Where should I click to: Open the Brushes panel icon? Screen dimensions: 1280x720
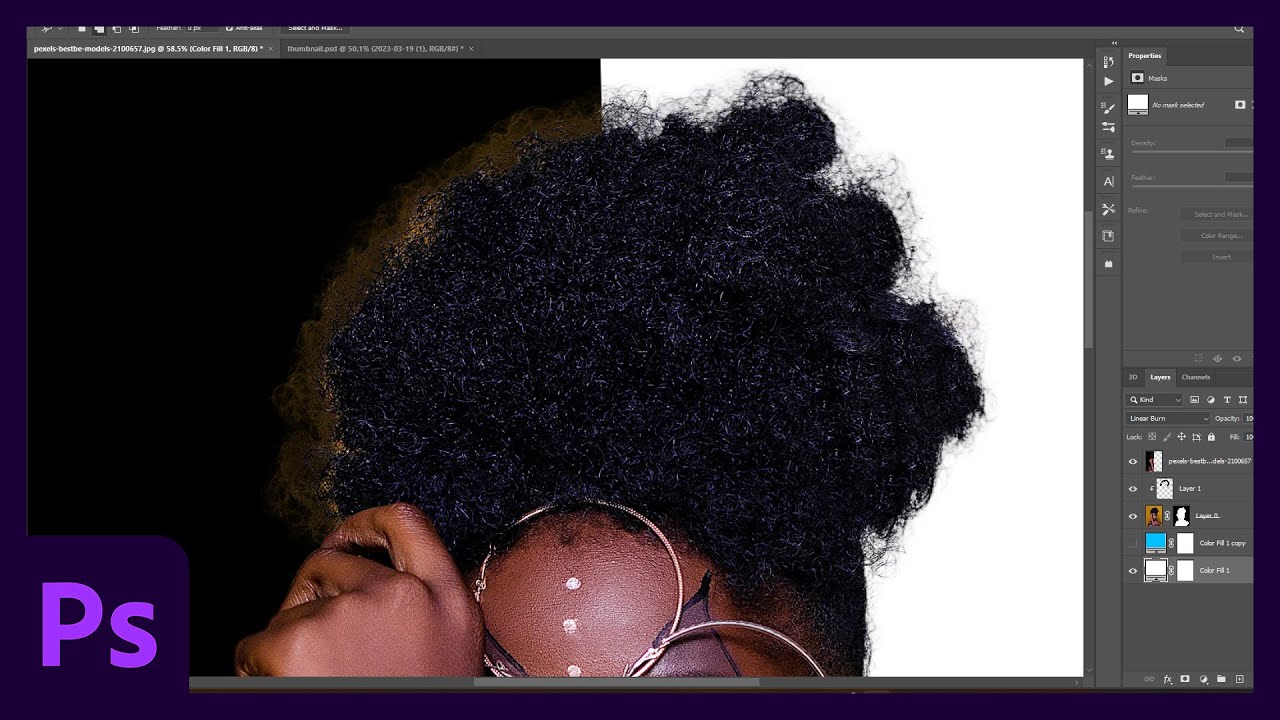click(1108, 108)
